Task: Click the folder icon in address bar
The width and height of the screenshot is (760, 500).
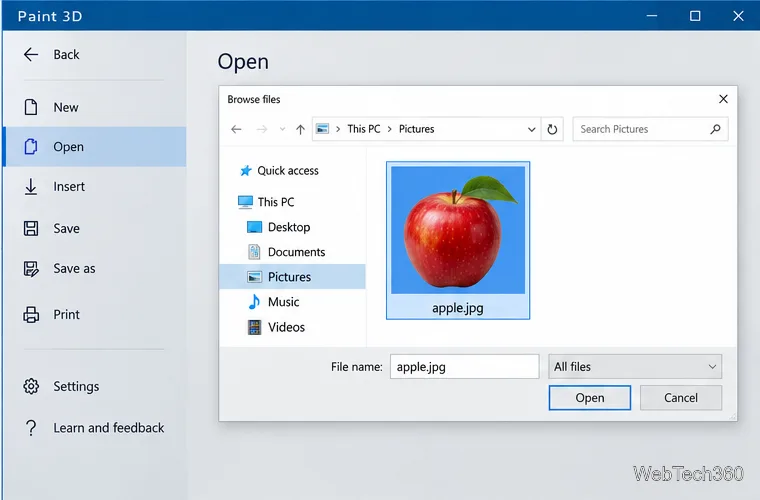Action: click(322, 129)
